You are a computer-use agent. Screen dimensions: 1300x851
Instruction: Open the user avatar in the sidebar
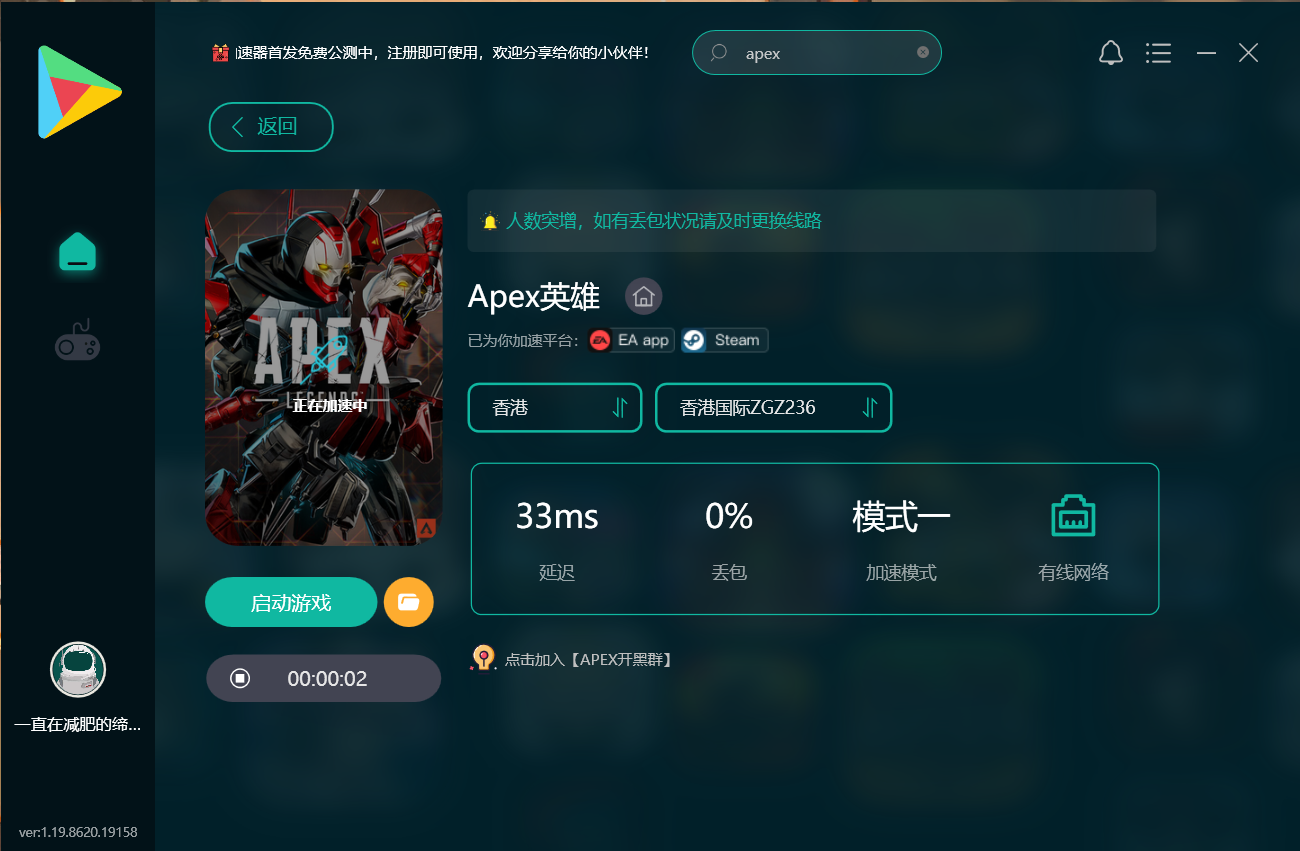(78, 669)
